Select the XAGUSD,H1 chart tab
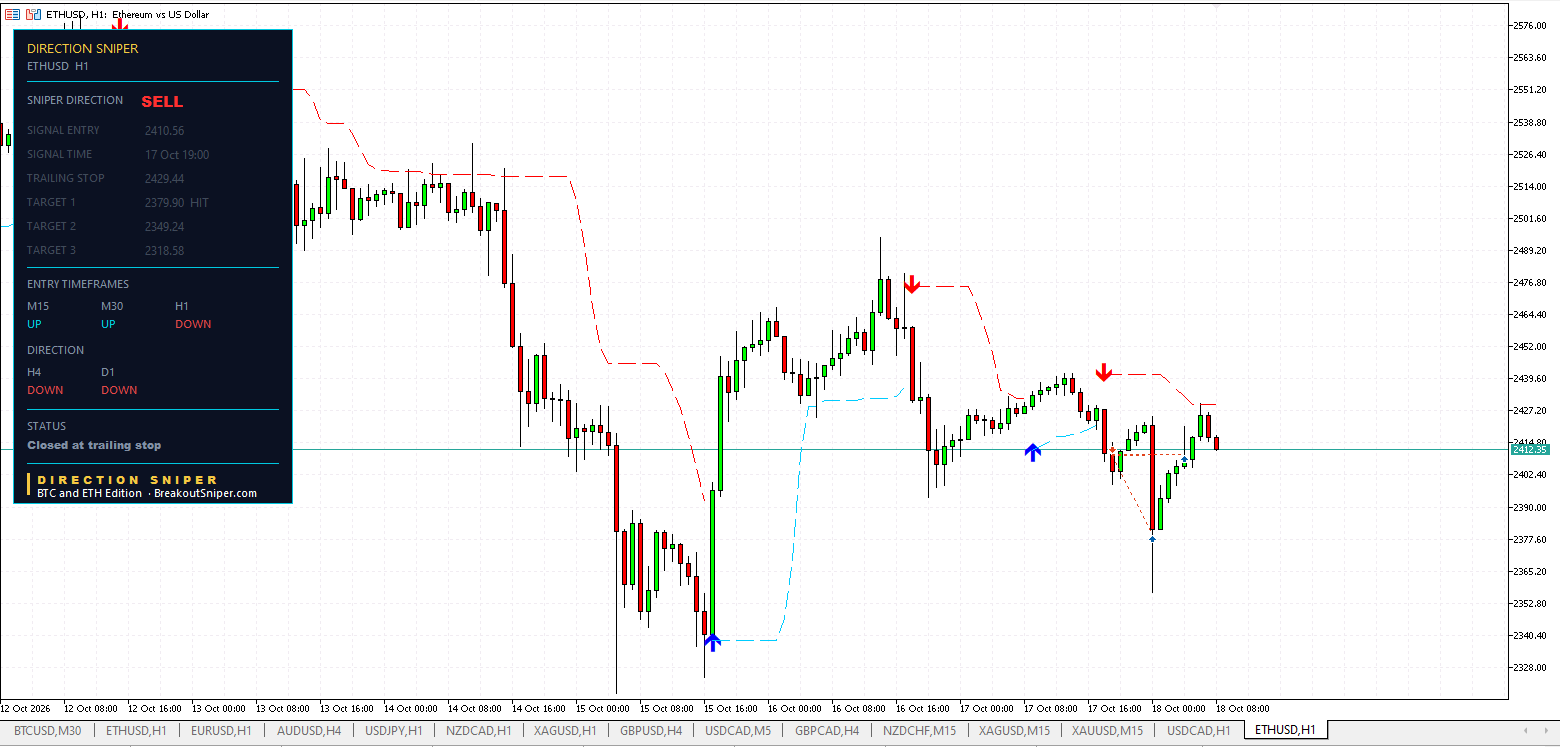Screen dimensions: 1560x747 pyautogui.click(x=565, y=731)
